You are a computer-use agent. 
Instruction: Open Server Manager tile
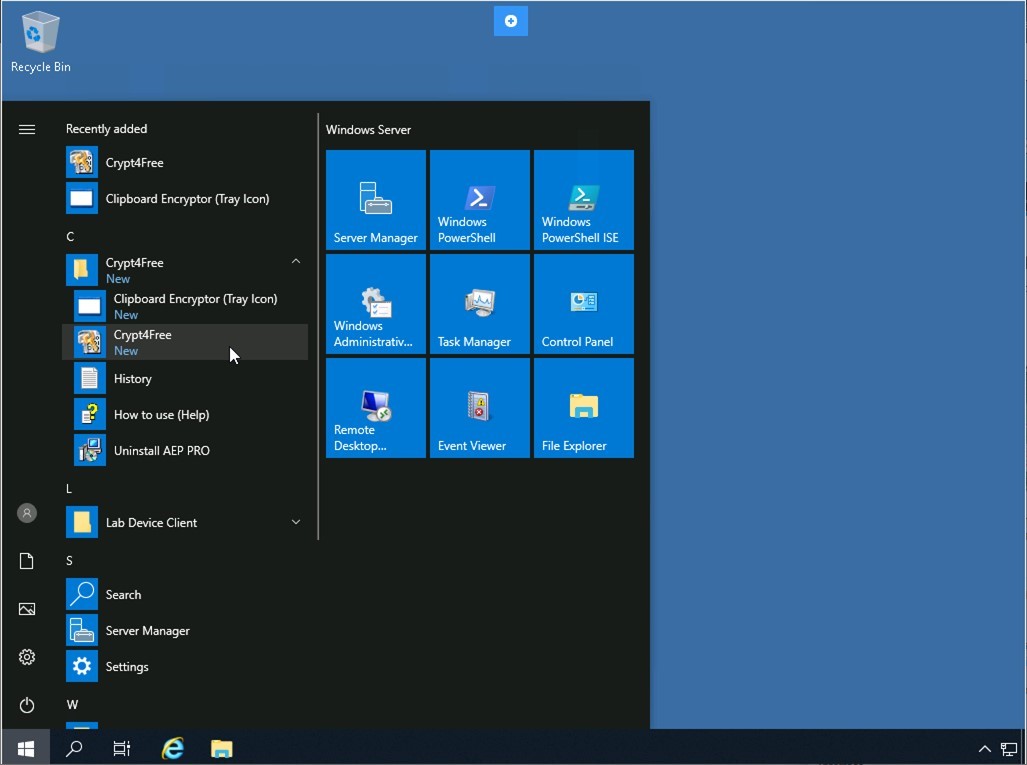click(x=376, y=200)
